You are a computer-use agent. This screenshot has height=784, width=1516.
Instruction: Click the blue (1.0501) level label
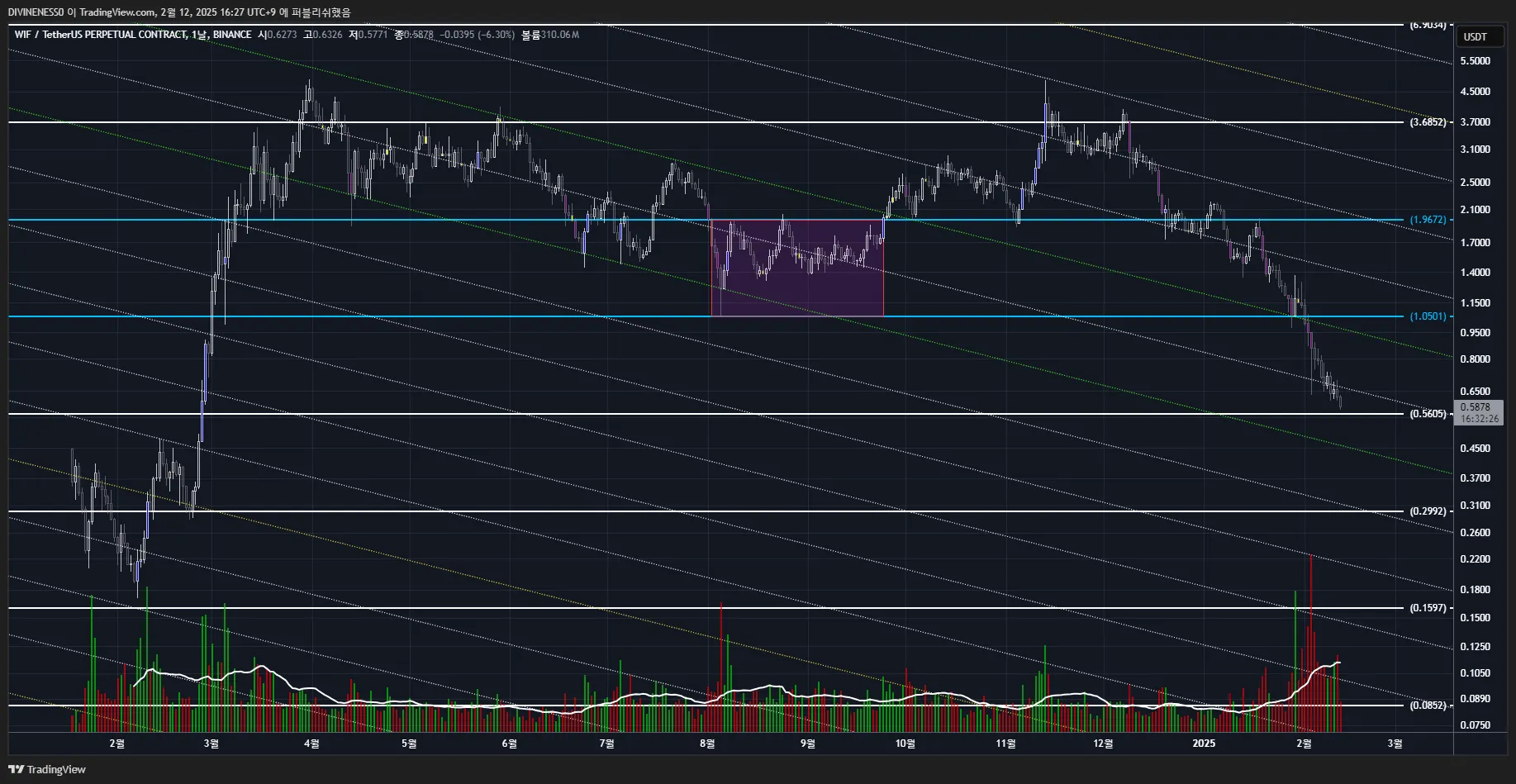click(x=1428, y=316)
